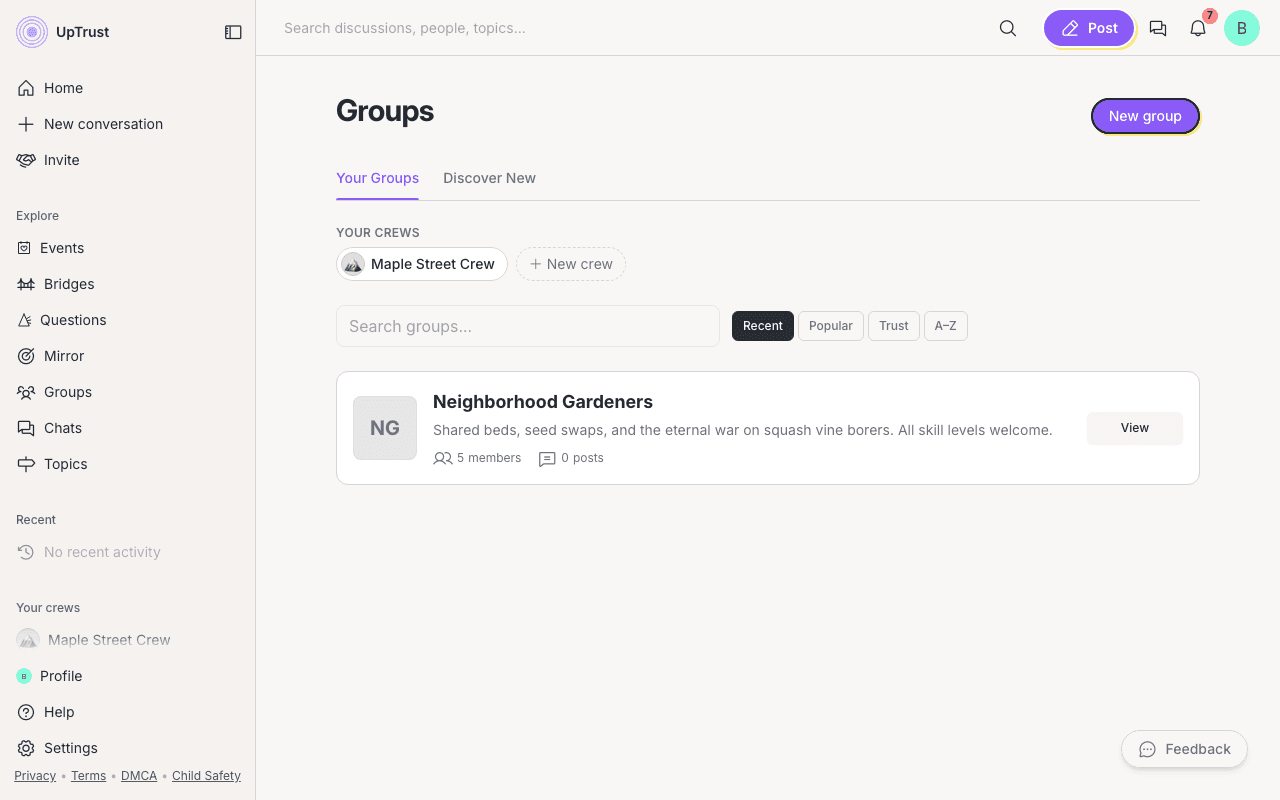Sort groups by Recent

click(763, 326)
